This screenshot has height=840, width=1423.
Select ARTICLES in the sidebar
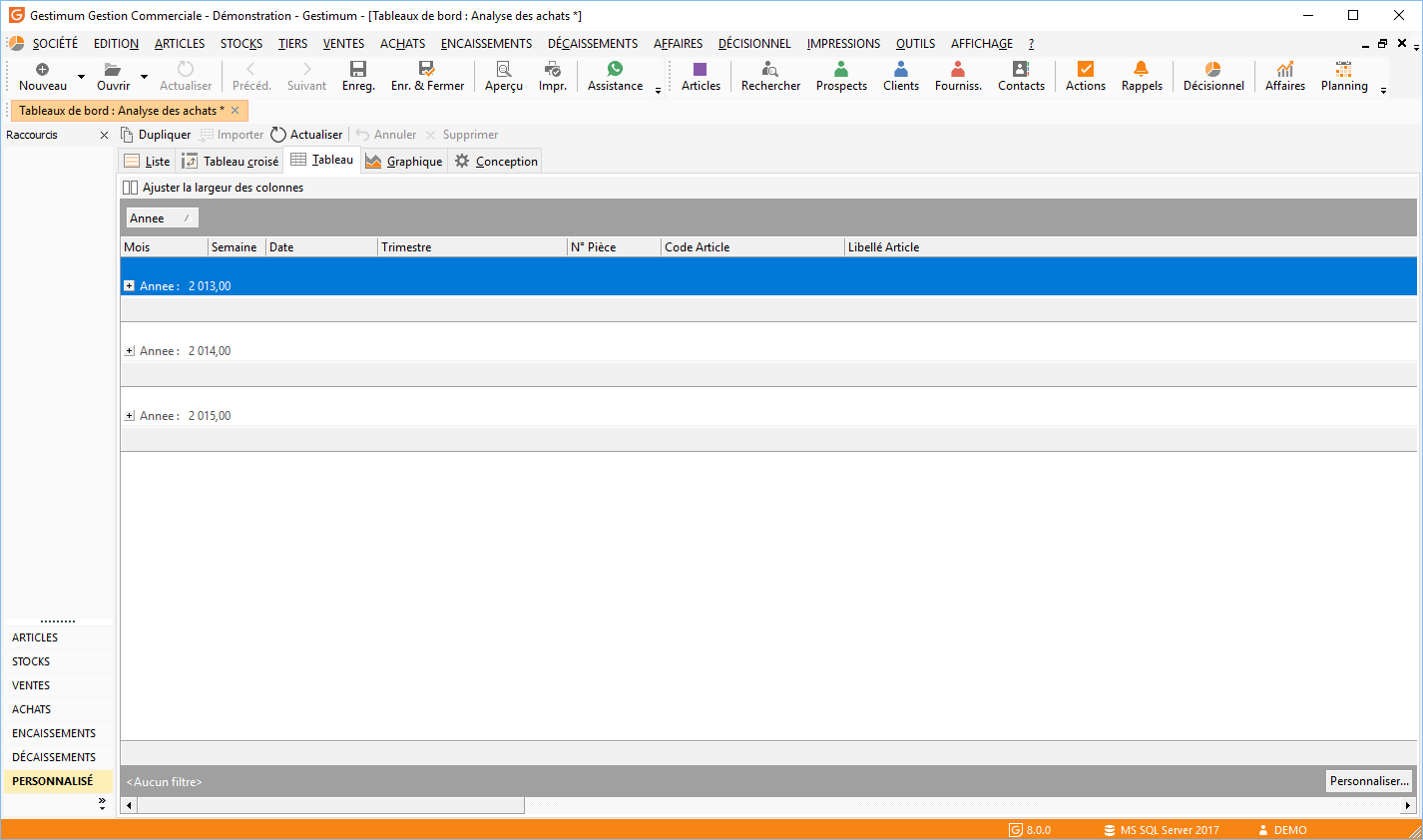(x=58, y=637)
